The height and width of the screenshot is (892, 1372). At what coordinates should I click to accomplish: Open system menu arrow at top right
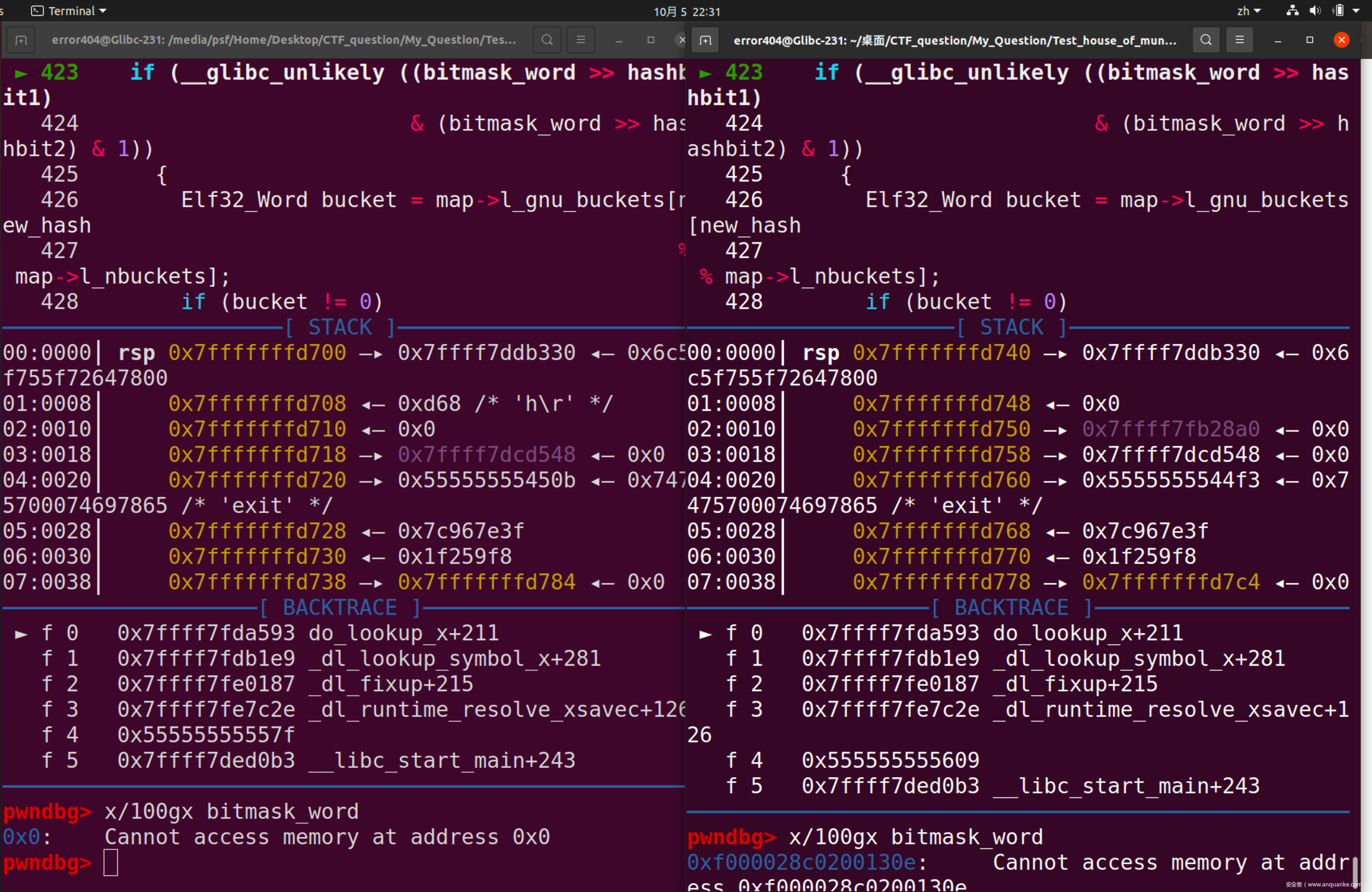point(1356,10)
